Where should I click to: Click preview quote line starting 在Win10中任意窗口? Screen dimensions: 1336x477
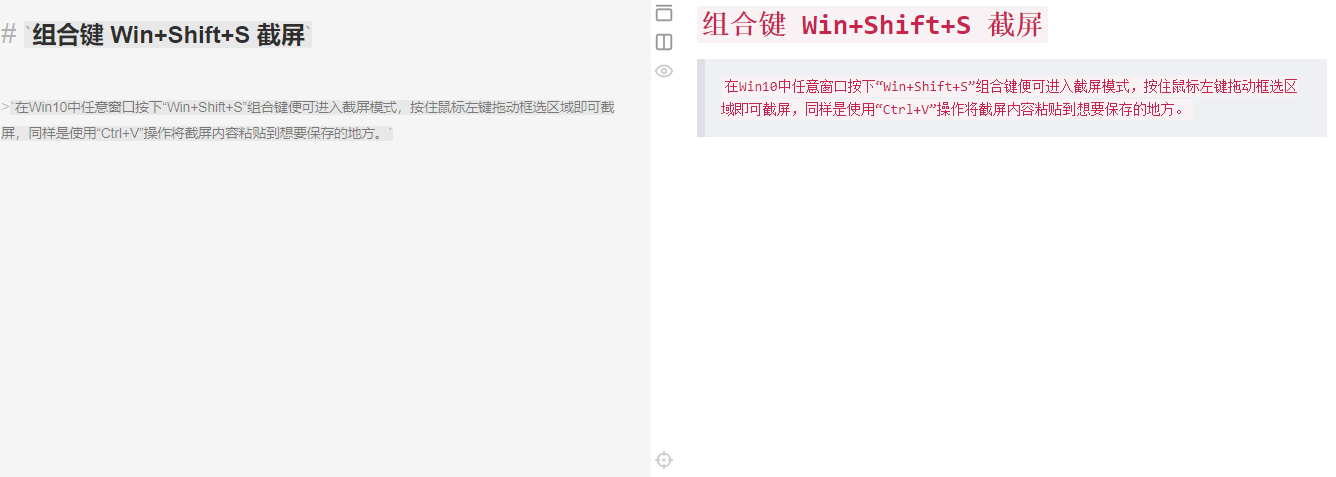pos(1011,86)
